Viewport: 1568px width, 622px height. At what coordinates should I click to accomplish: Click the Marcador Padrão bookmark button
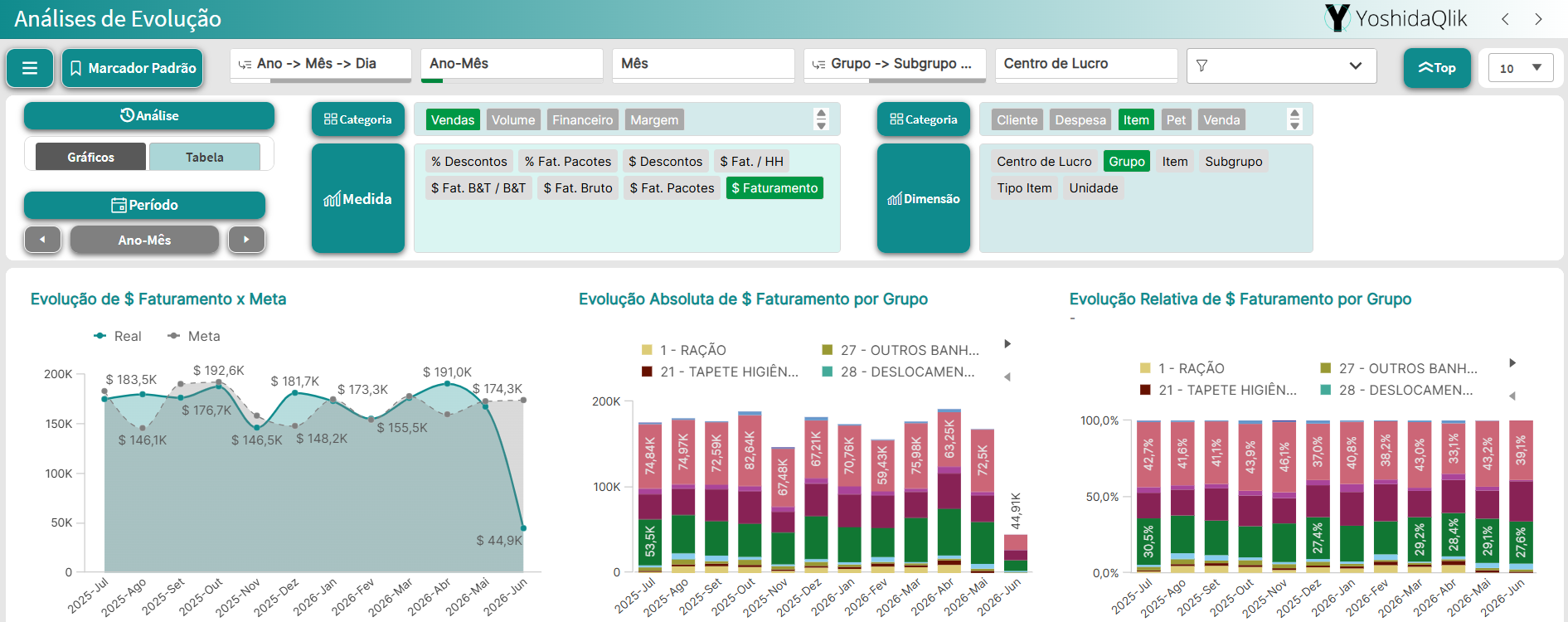(x=133, y=68)
